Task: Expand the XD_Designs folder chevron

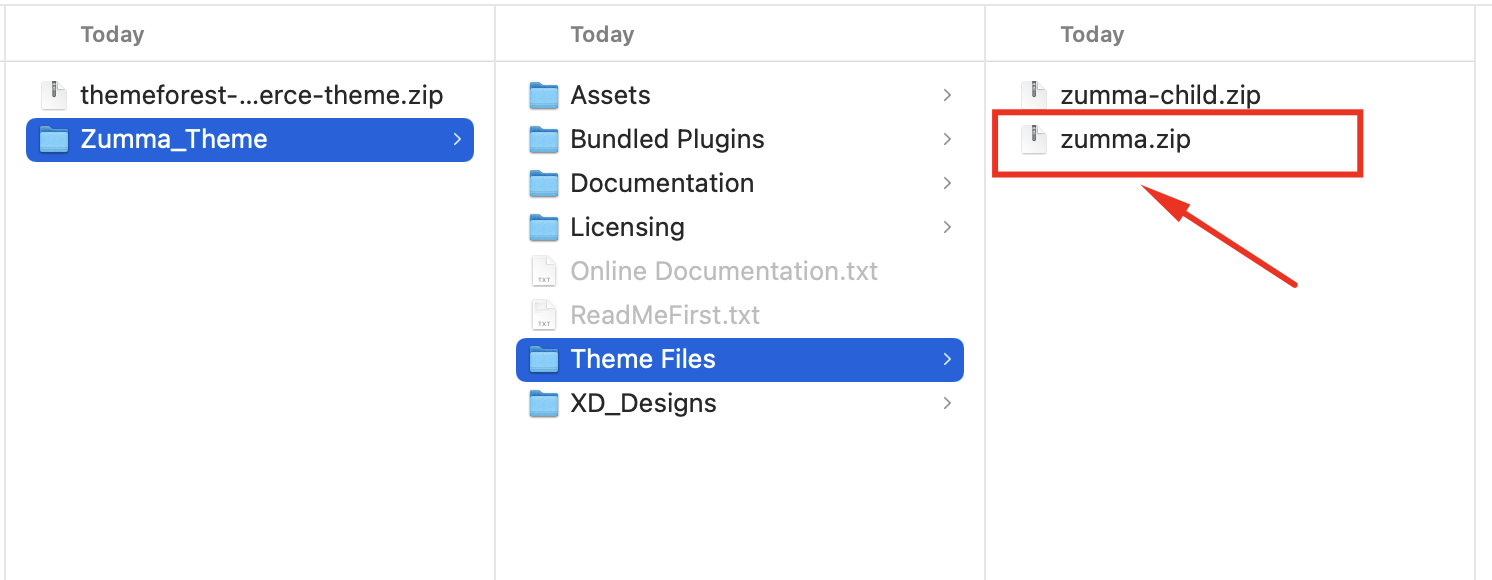Action: pos(946,403)
